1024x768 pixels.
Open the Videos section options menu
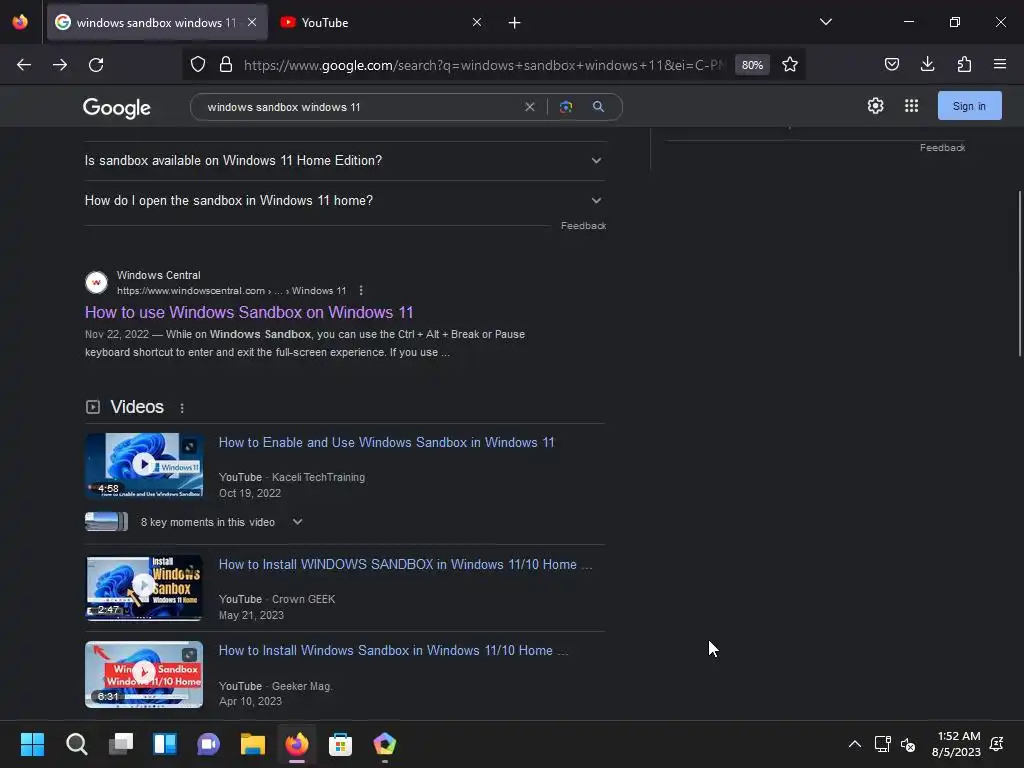click(182, 408)
